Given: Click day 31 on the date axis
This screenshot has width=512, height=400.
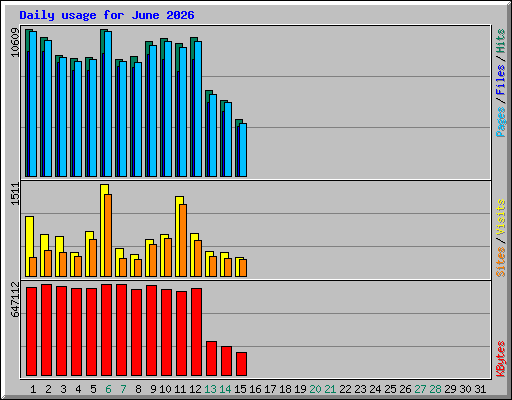Looking at the screenshot, I should coord(480,389).
